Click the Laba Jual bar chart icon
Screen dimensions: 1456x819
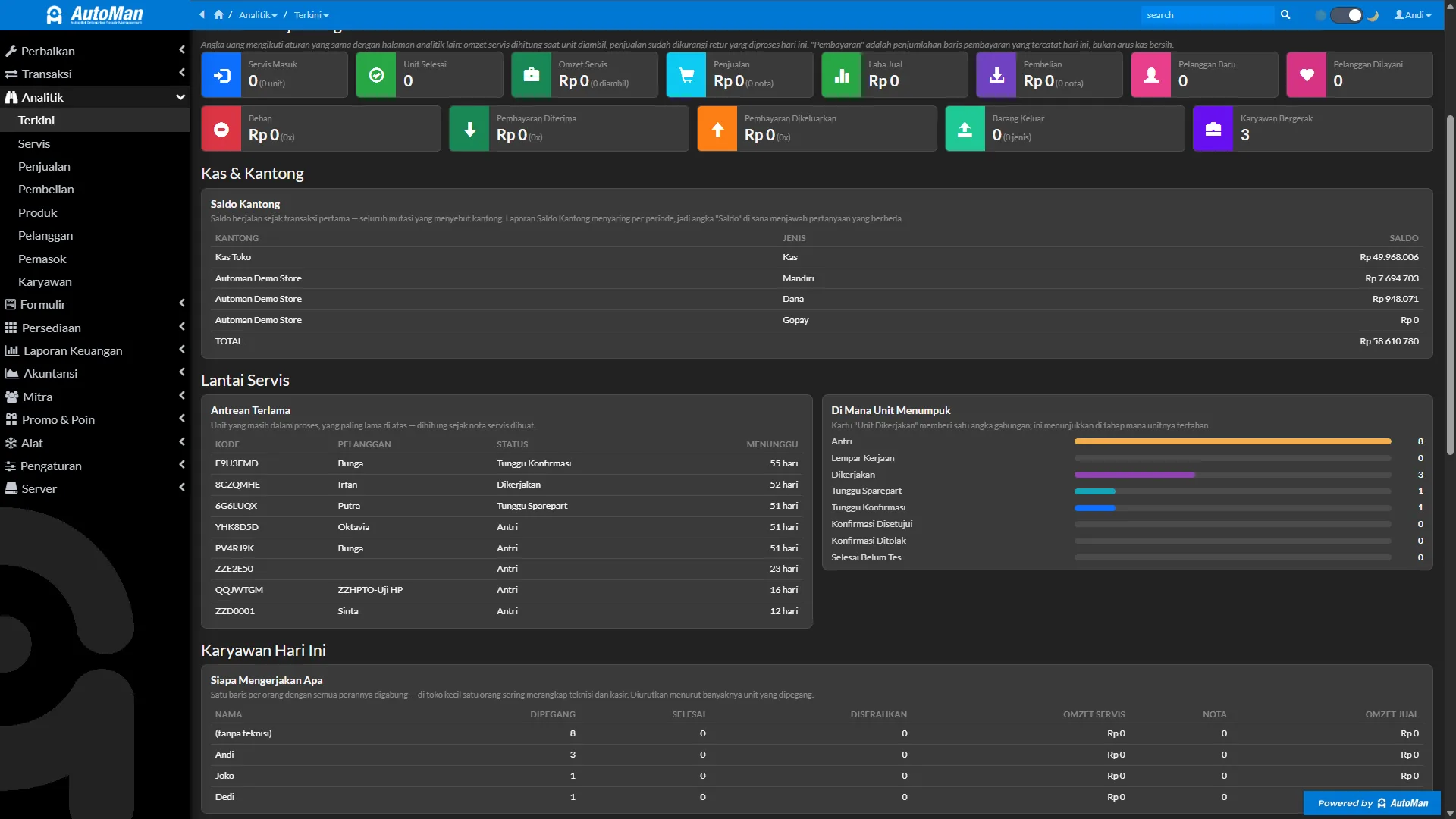tap(842, 75)
